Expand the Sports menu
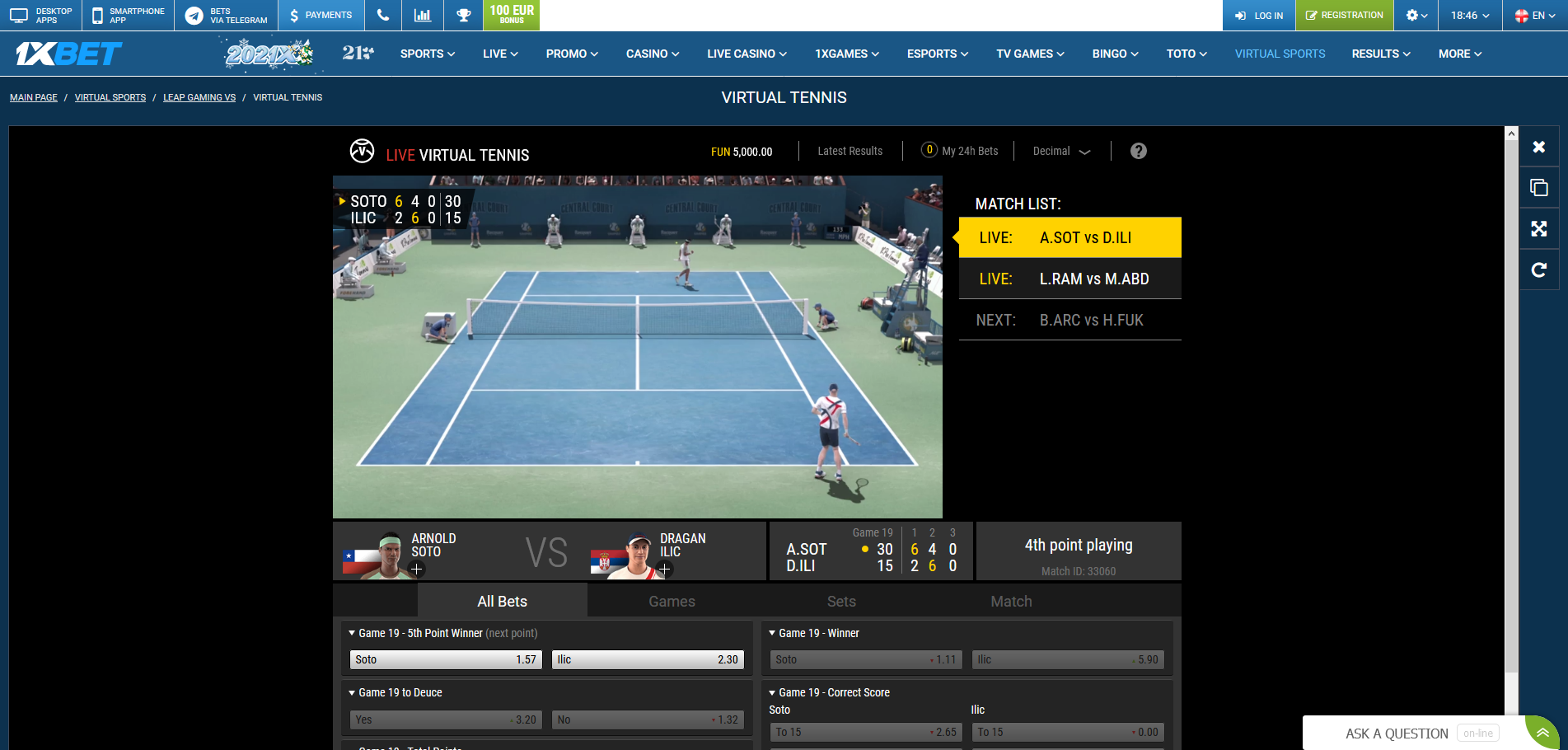Viewport: 1568px width, 750px height. pyautogui.click(x=428, y=54)
